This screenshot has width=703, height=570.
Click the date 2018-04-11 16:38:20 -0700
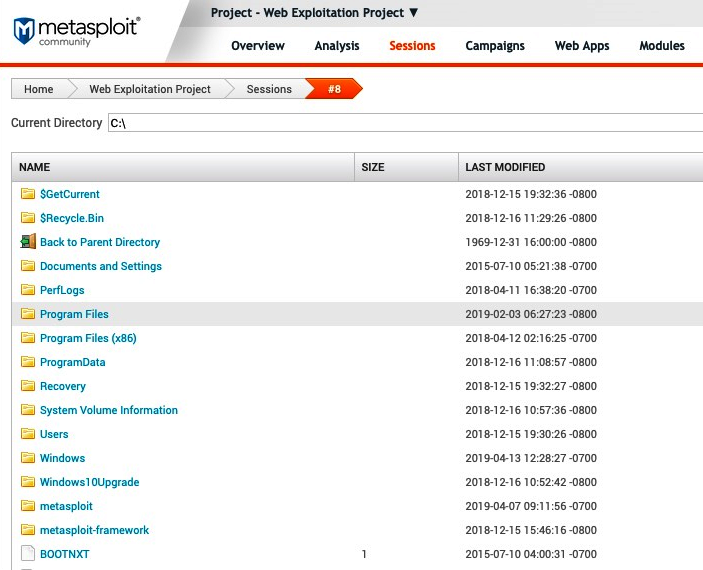(531, 290)
